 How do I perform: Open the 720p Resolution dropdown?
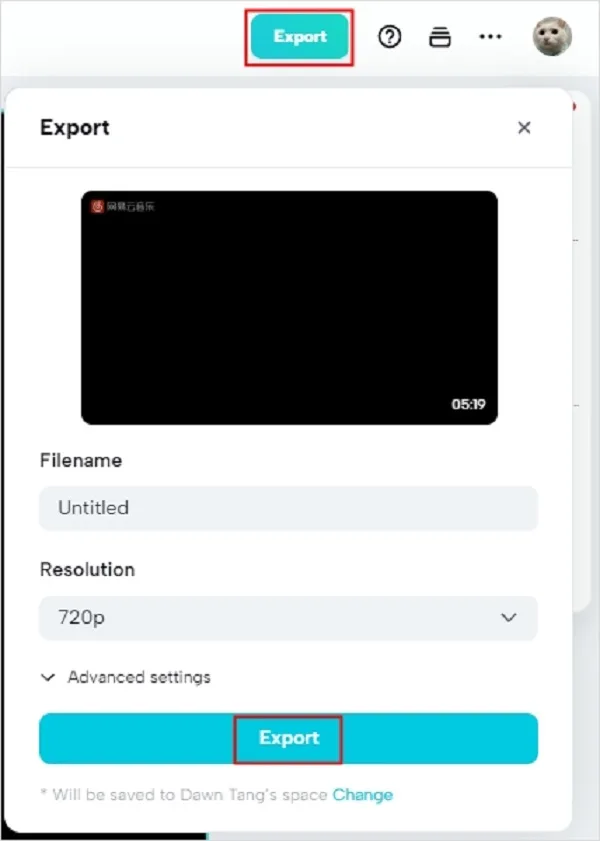coord(288,618)
